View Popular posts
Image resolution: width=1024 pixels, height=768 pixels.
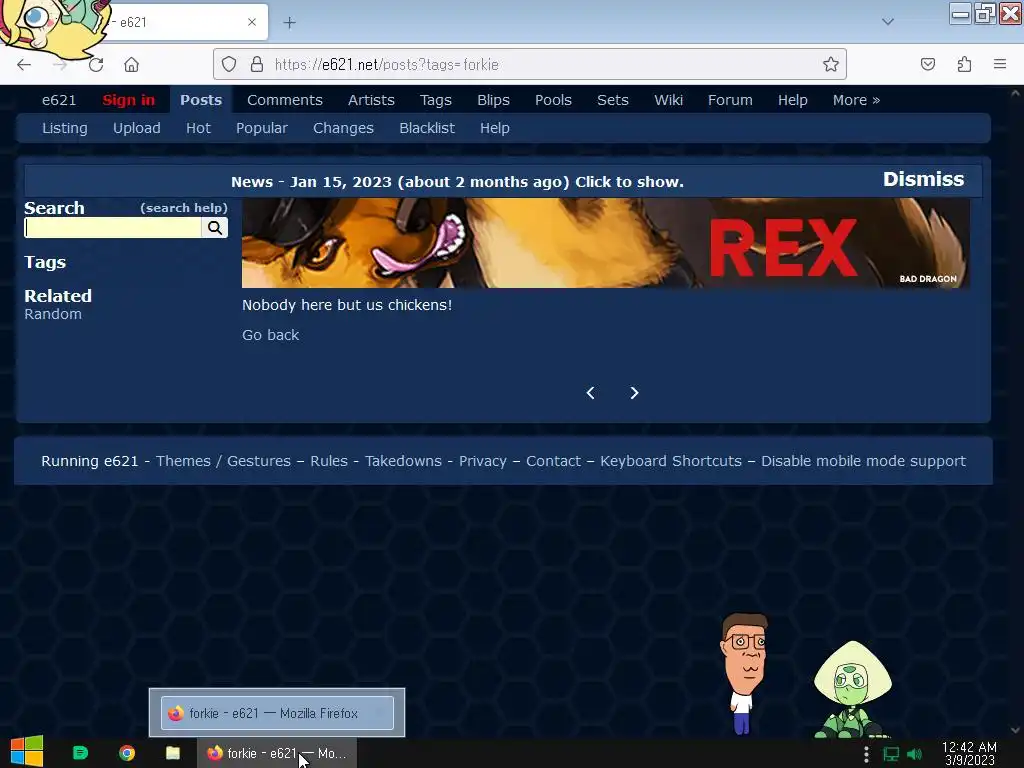coord(262,128)
